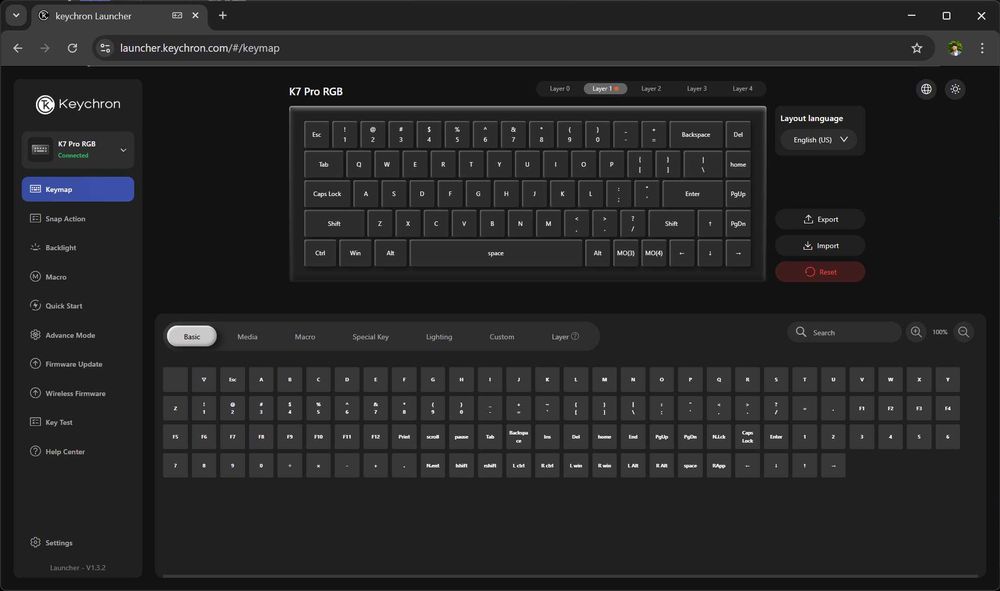The image size is (1000, 591).
Task: Select the Layer keycode tab
Action: click(x=564, y=337)
